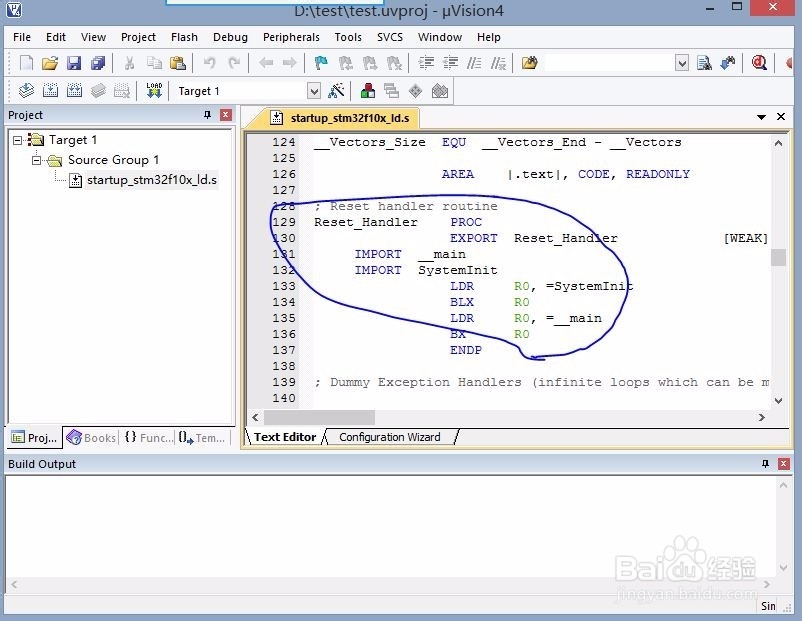Pin the Build Output panel

pos(765,463)
